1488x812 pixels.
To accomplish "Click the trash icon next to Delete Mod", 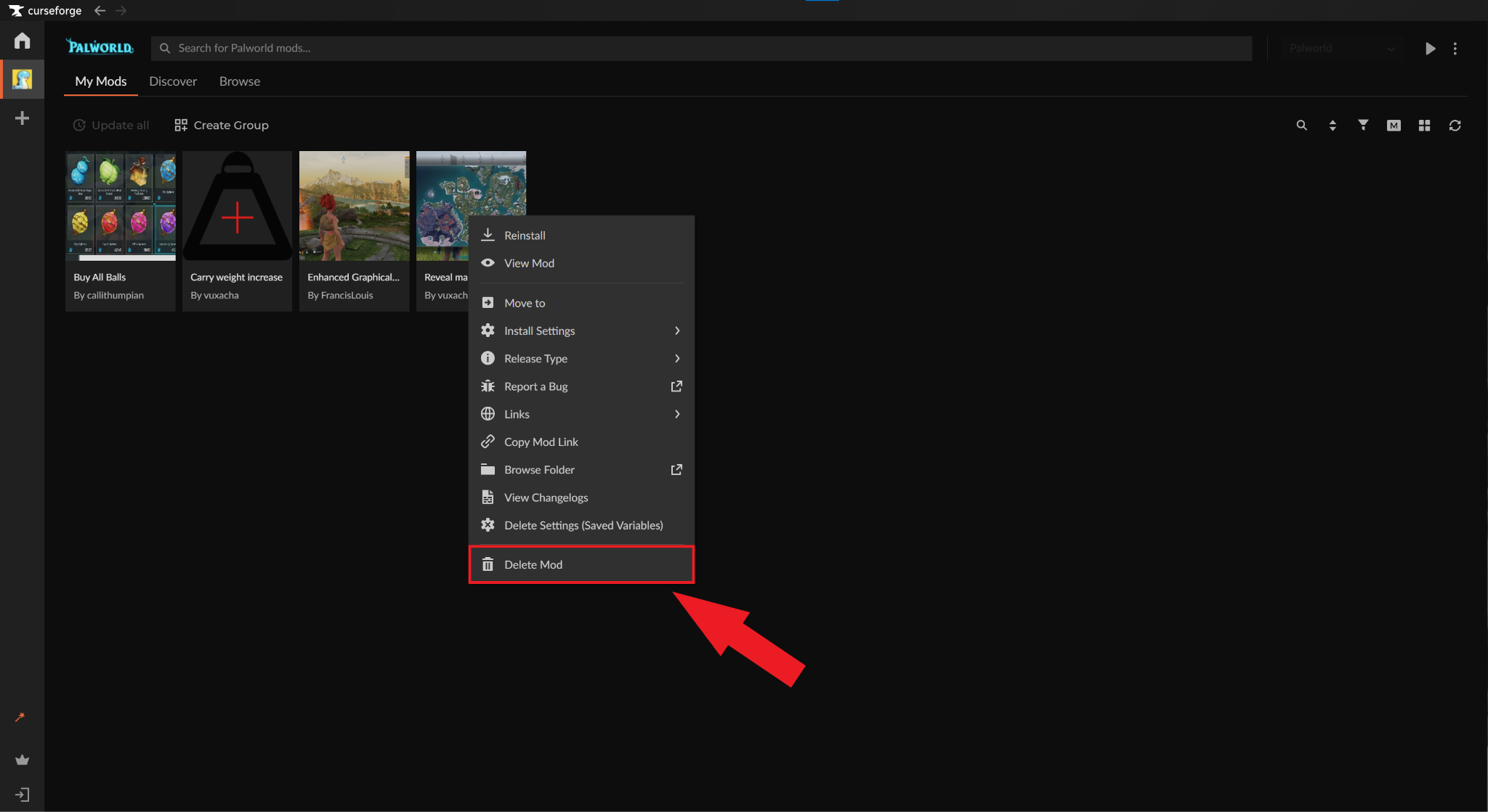I will point(488,564).
